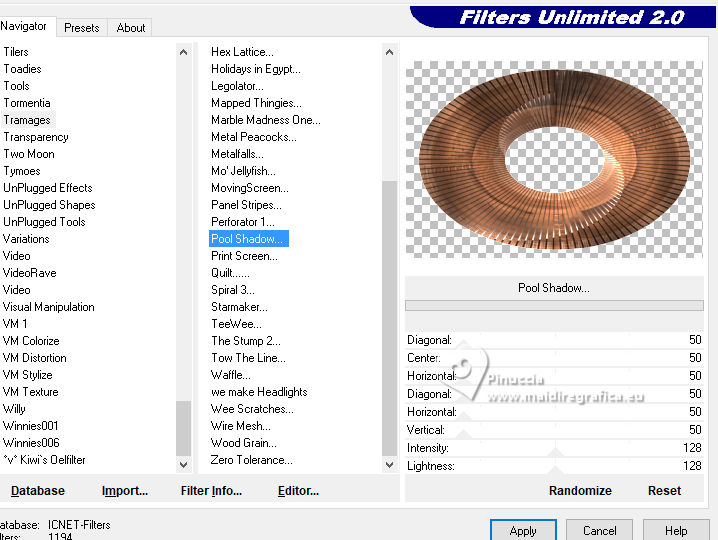Open Filter Info
This screenshot has height=540, width=718.
211,491
